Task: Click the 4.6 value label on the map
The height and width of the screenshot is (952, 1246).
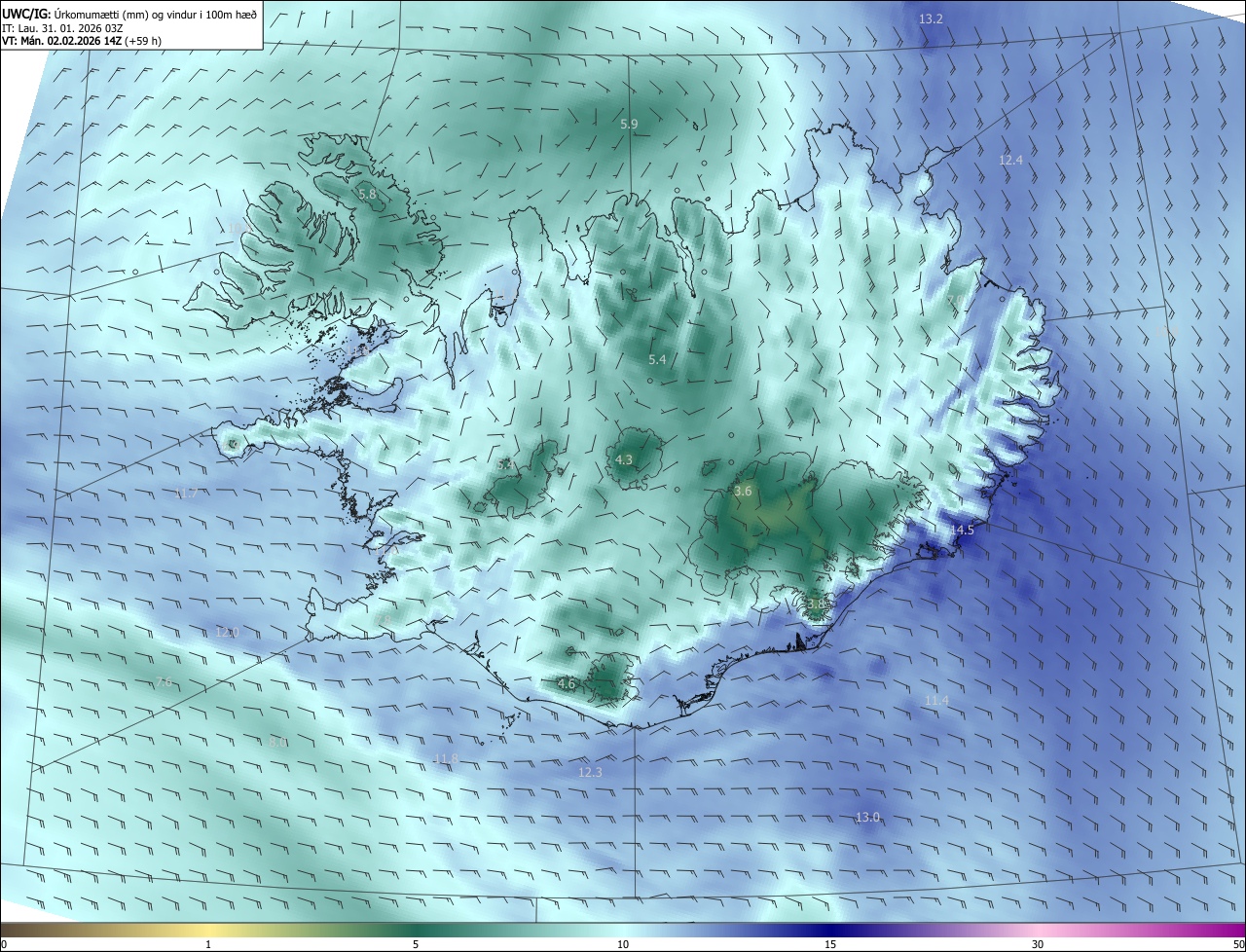Action: (x=567, y=684)
